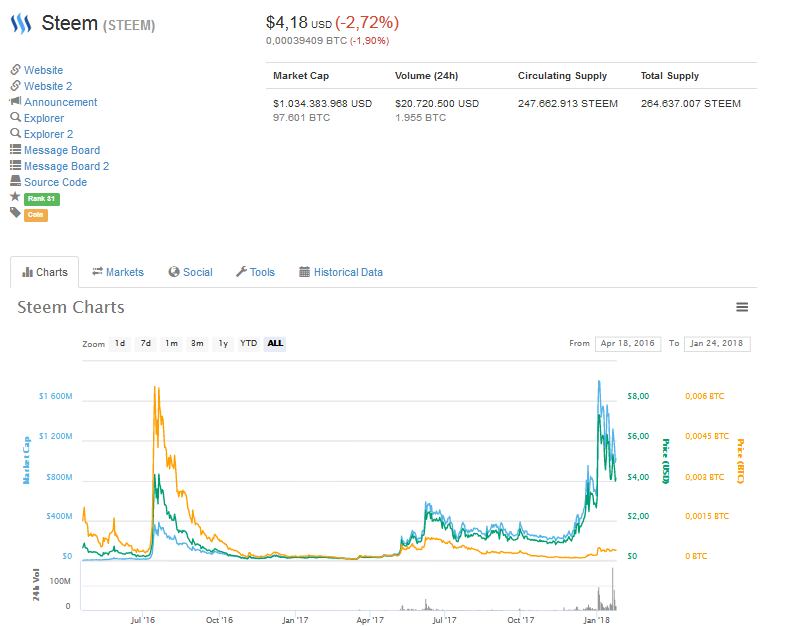Set chart zoom to 1m

coord(172,343)
